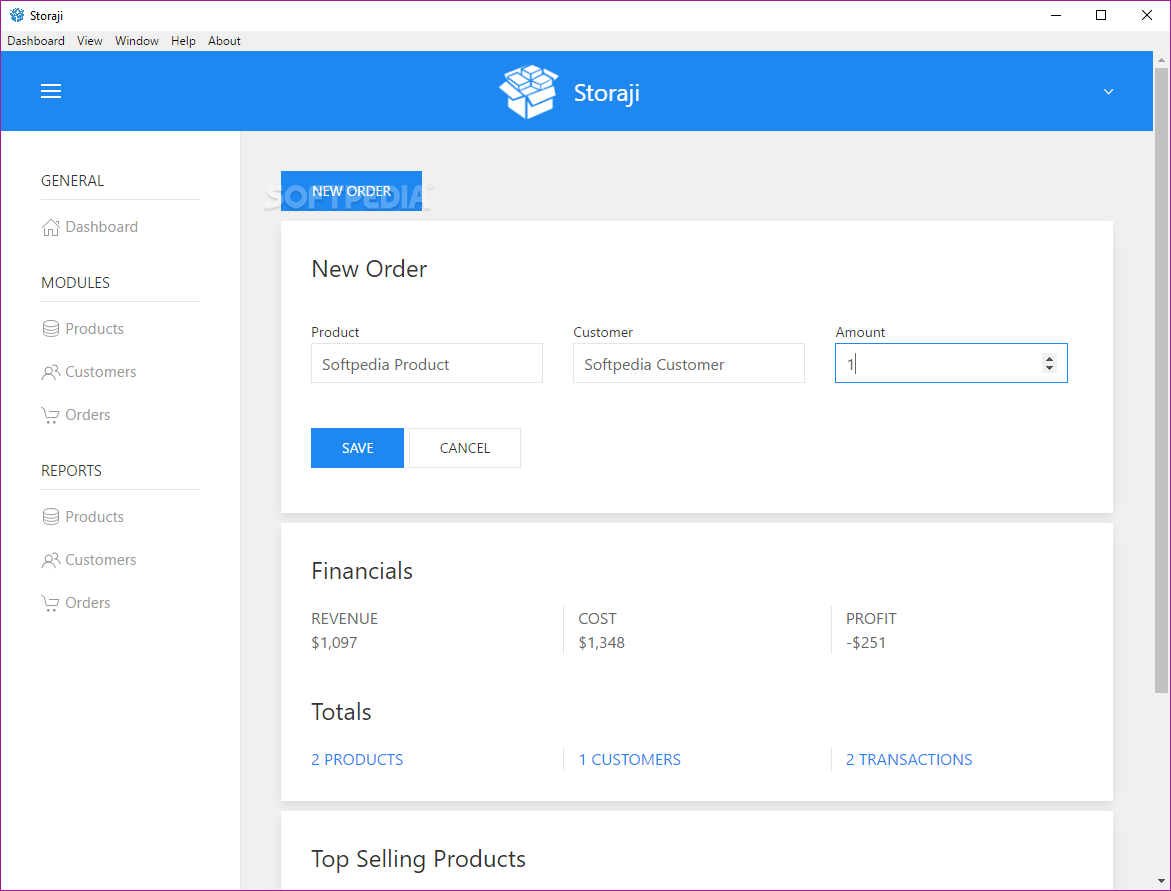
Task: Go to Dashboard in the sidebar
Action: coord(102,227)
